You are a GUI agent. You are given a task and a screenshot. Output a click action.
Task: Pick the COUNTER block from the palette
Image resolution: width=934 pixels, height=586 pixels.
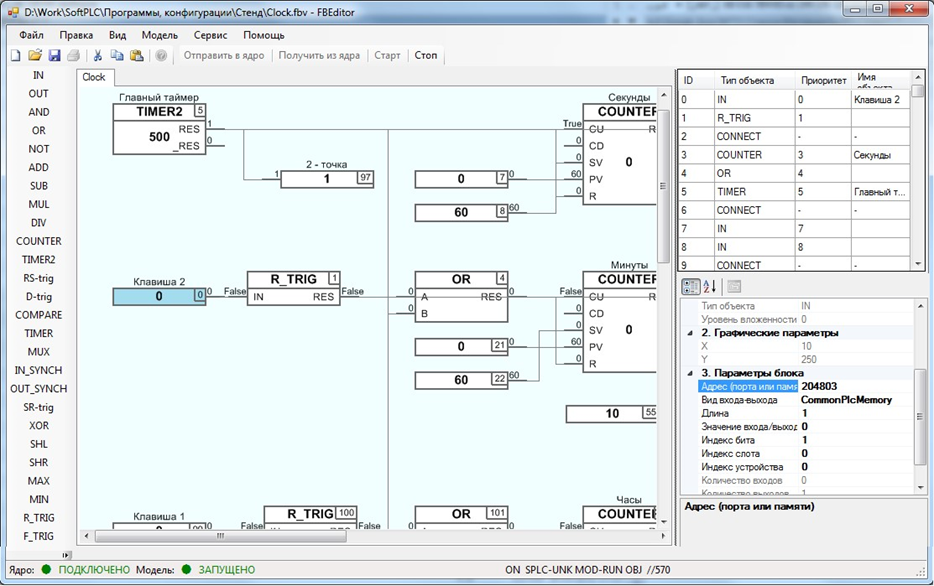coord(38,241)
